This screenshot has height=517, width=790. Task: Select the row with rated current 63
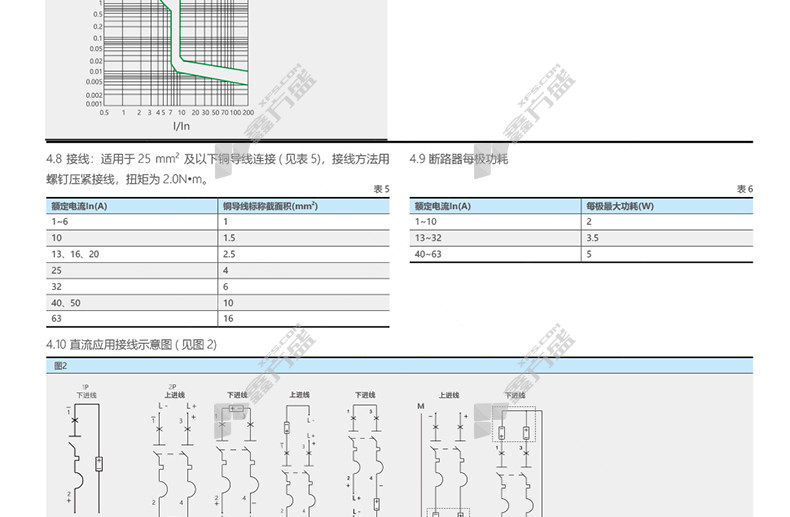point(216,318)
